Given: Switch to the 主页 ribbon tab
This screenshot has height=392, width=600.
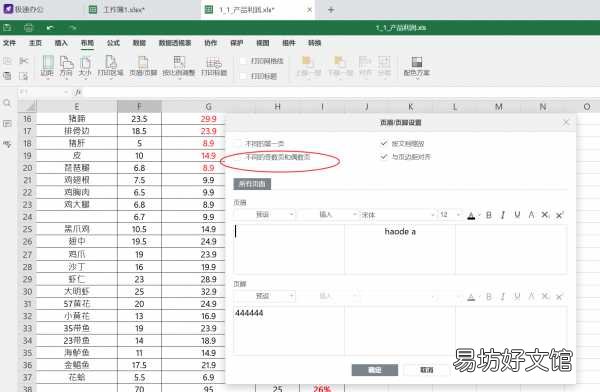Looking at the screenshot, I should click(35, 43).
